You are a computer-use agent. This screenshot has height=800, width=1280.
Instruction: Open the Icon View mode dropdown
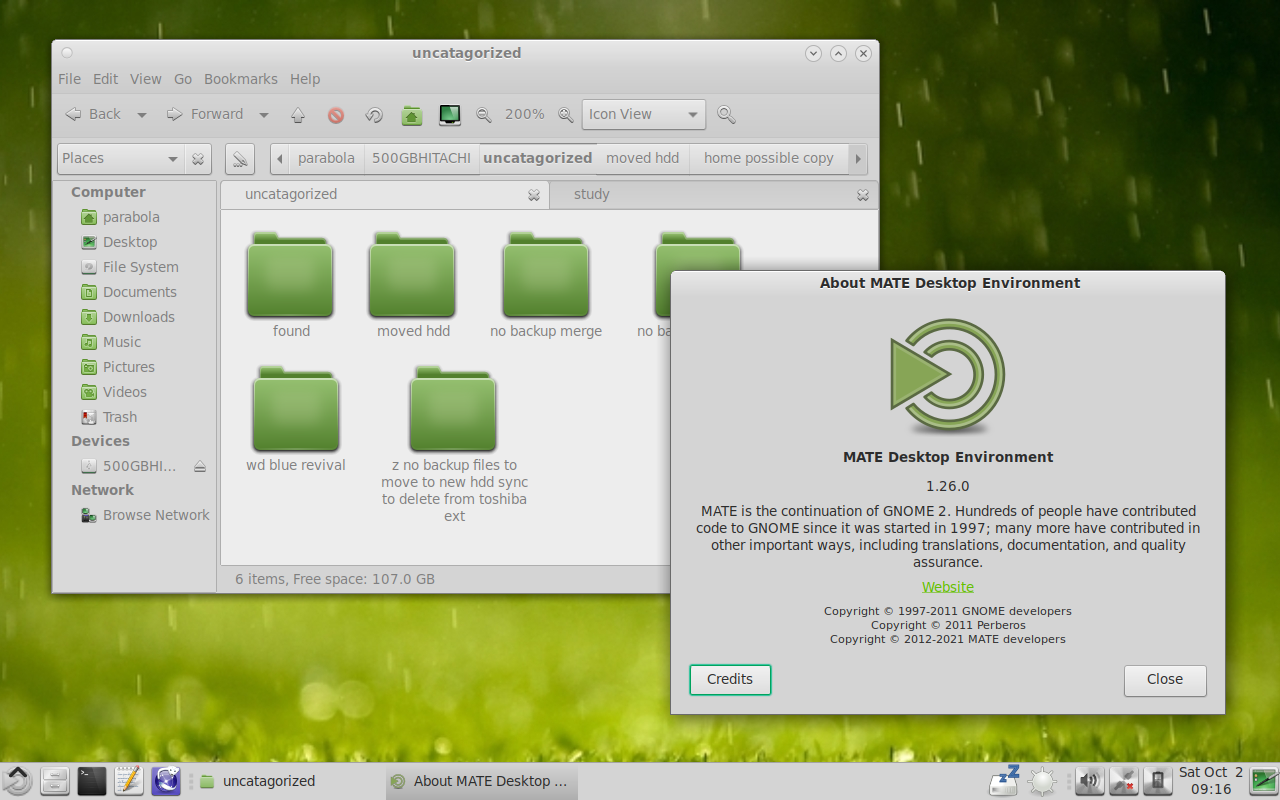(644, 115)
